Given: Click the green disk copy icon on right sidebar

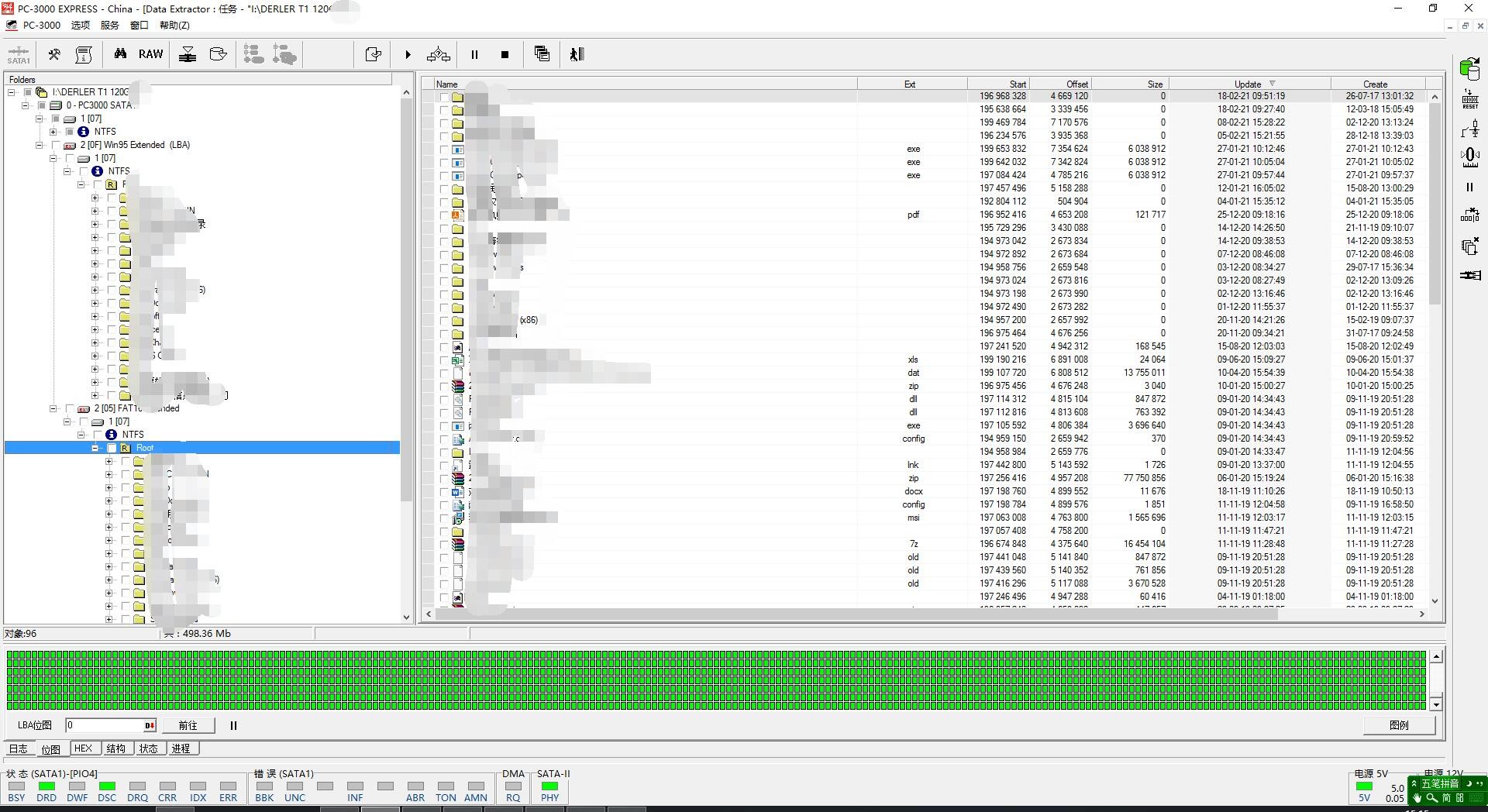Looking at the screenshot, I should click(x=1470, y=69).
